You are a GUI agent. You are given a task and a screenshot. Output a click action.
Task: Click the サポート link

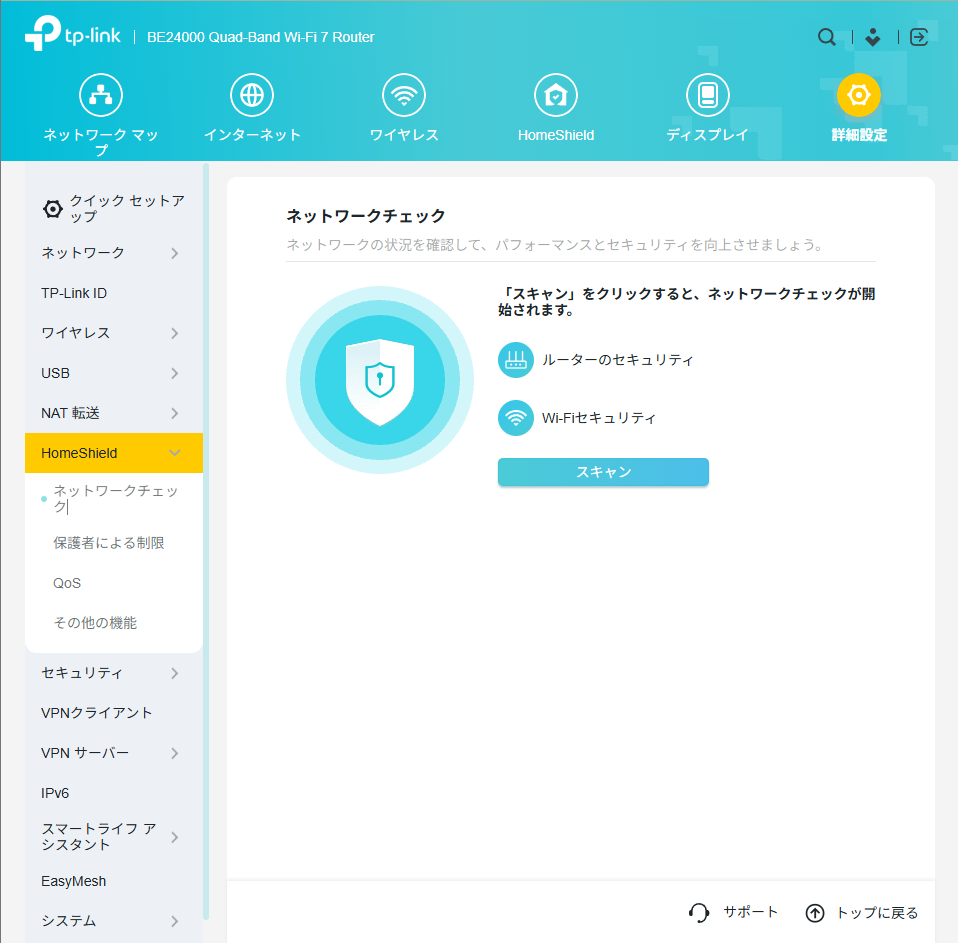[x=751, y=912]
